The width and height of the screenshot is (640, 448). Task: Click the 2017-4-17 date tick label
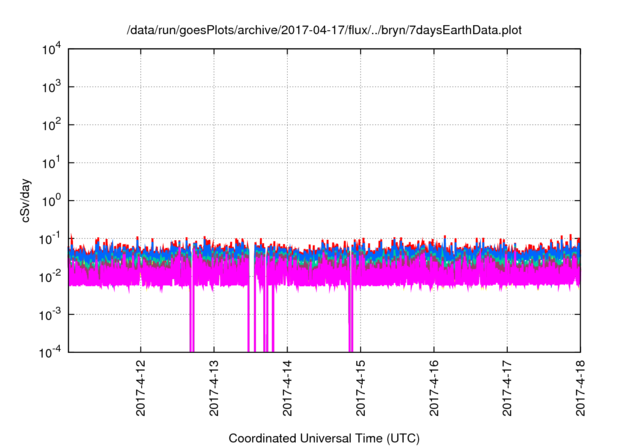pyautogui.click(x=507, y=388)
